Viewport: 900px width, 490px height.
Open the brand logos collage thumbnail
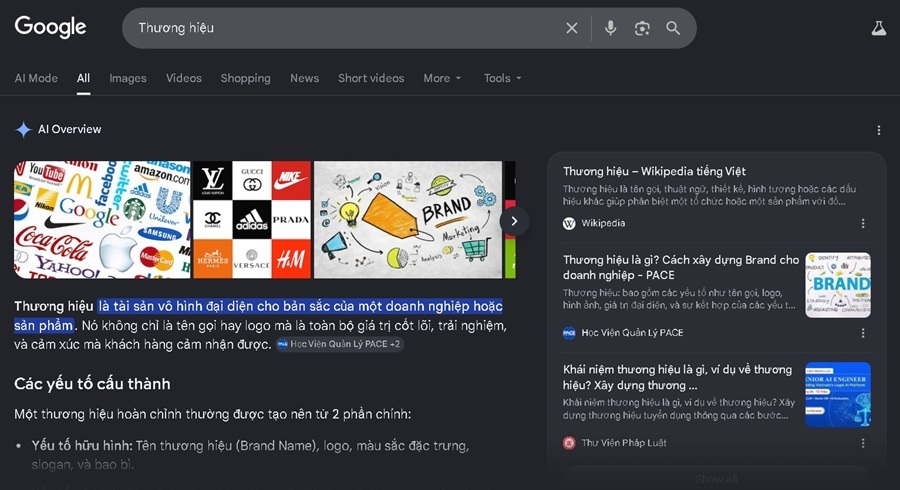[x=102, y=220]
